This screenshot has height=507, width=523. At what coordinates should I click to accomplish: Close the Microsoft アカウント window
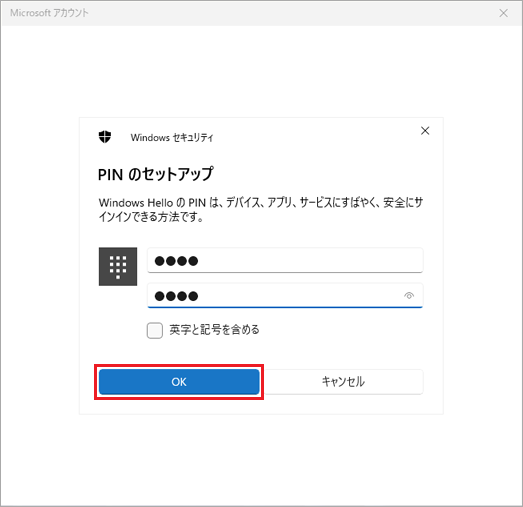coord(503,13)
